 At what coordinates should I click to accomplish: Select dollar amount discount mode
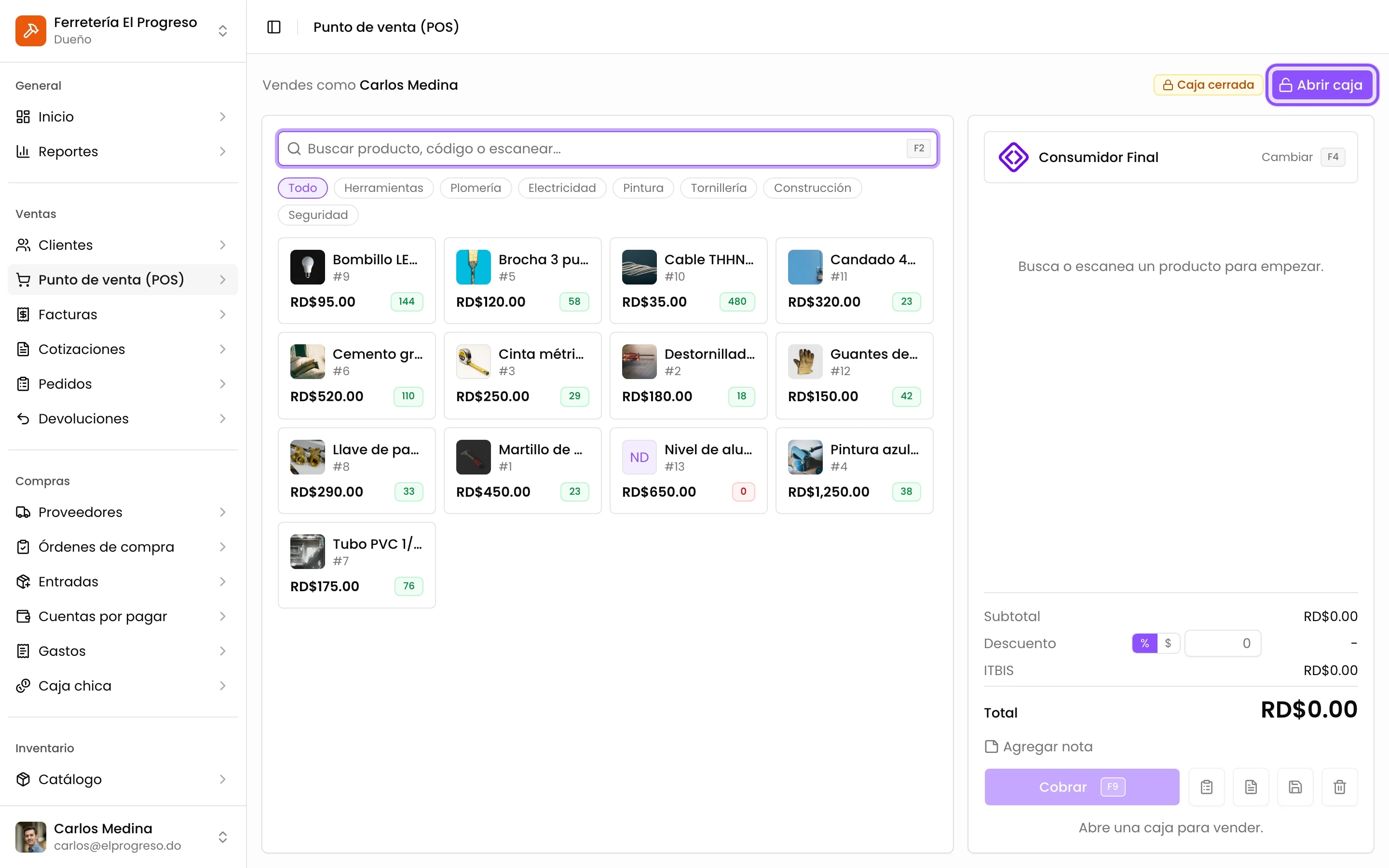click(x=1168, y=643)
